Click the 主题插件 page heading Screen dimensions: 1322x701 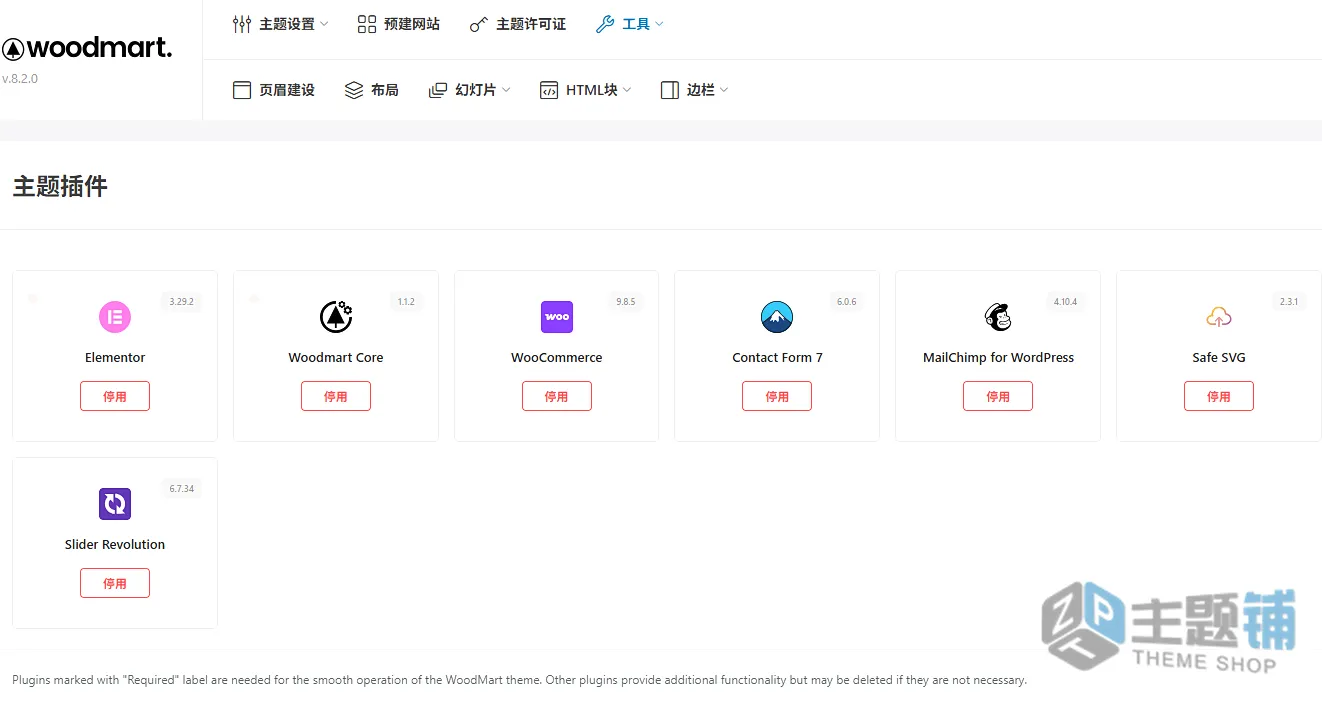[60, 186]
